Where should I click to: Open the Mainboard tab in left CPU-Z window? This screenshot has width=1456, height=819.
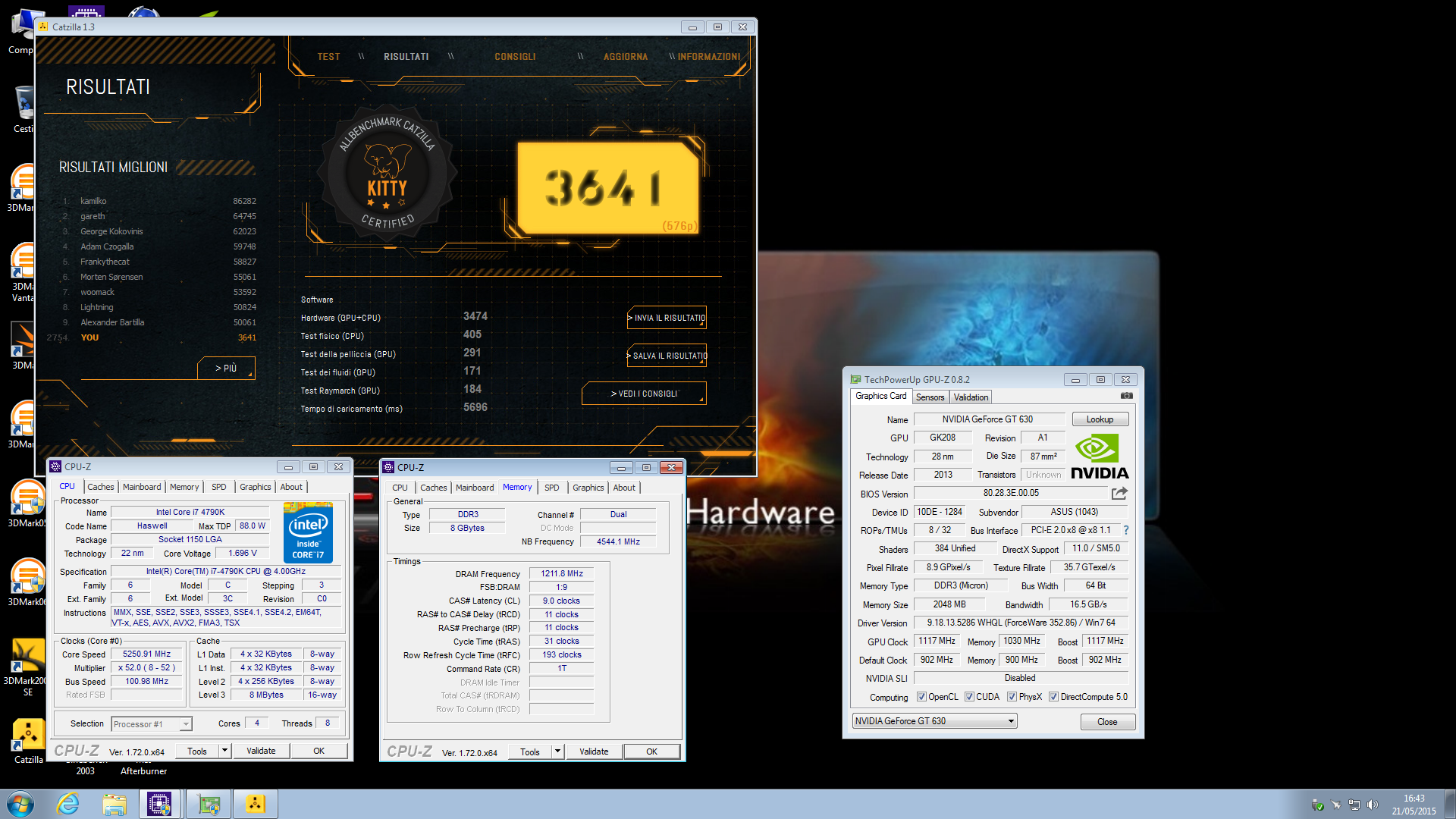142,487
